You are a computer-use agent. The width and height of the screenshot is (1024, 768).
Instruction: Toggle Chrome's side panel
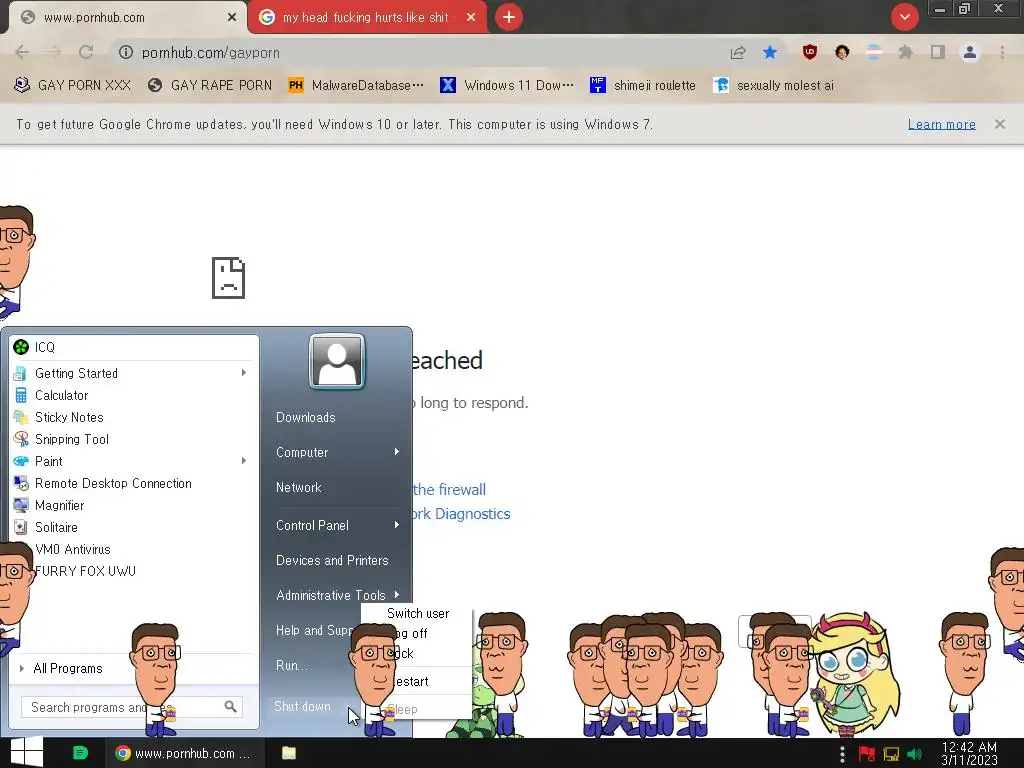point(938,52)
